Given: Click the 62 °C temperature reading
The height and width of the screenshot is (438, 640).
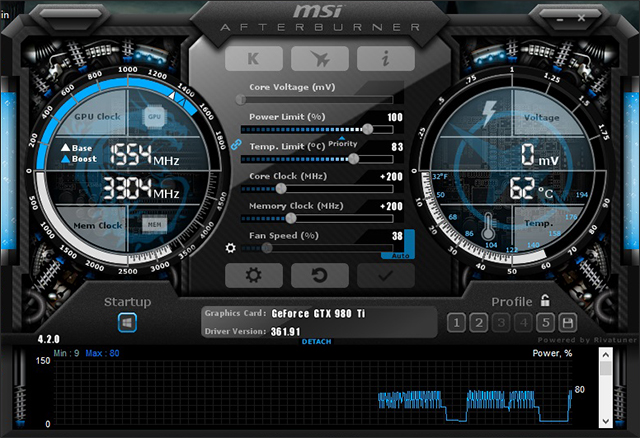Looking at the screenshot, I should point(531,189).
